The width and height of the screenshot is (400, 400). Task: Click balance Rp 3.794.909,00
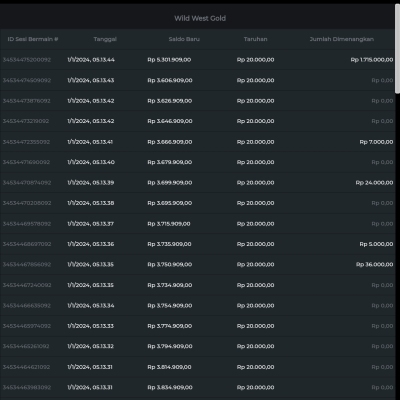tap(170, 346)
